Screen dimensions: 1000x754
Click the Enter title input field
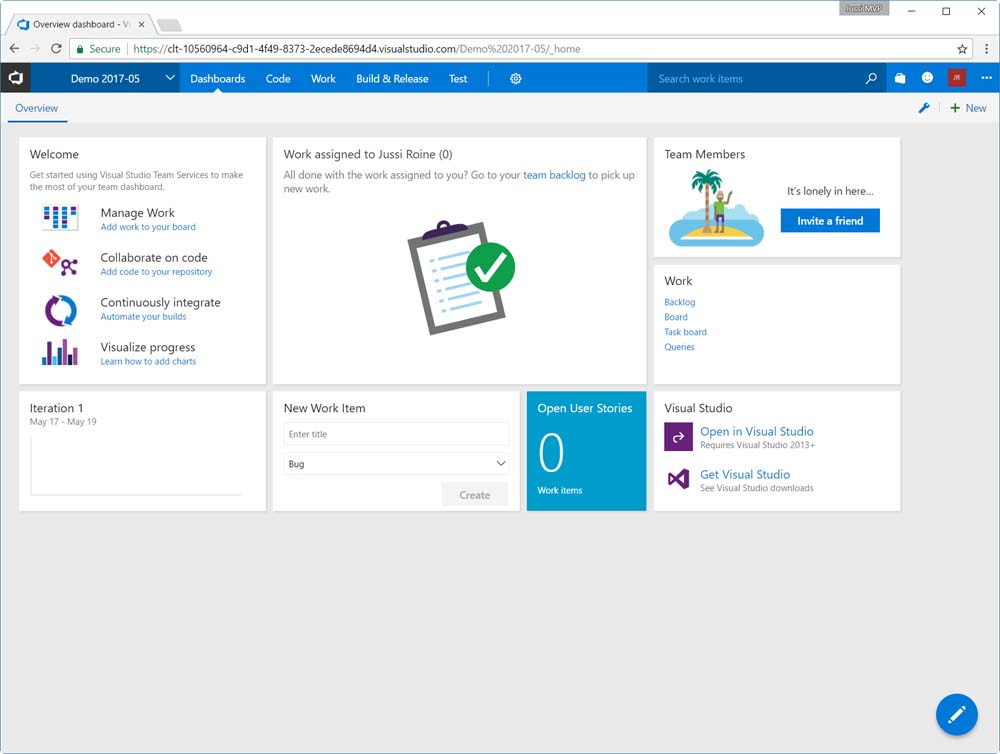click(x=396, y=434)
